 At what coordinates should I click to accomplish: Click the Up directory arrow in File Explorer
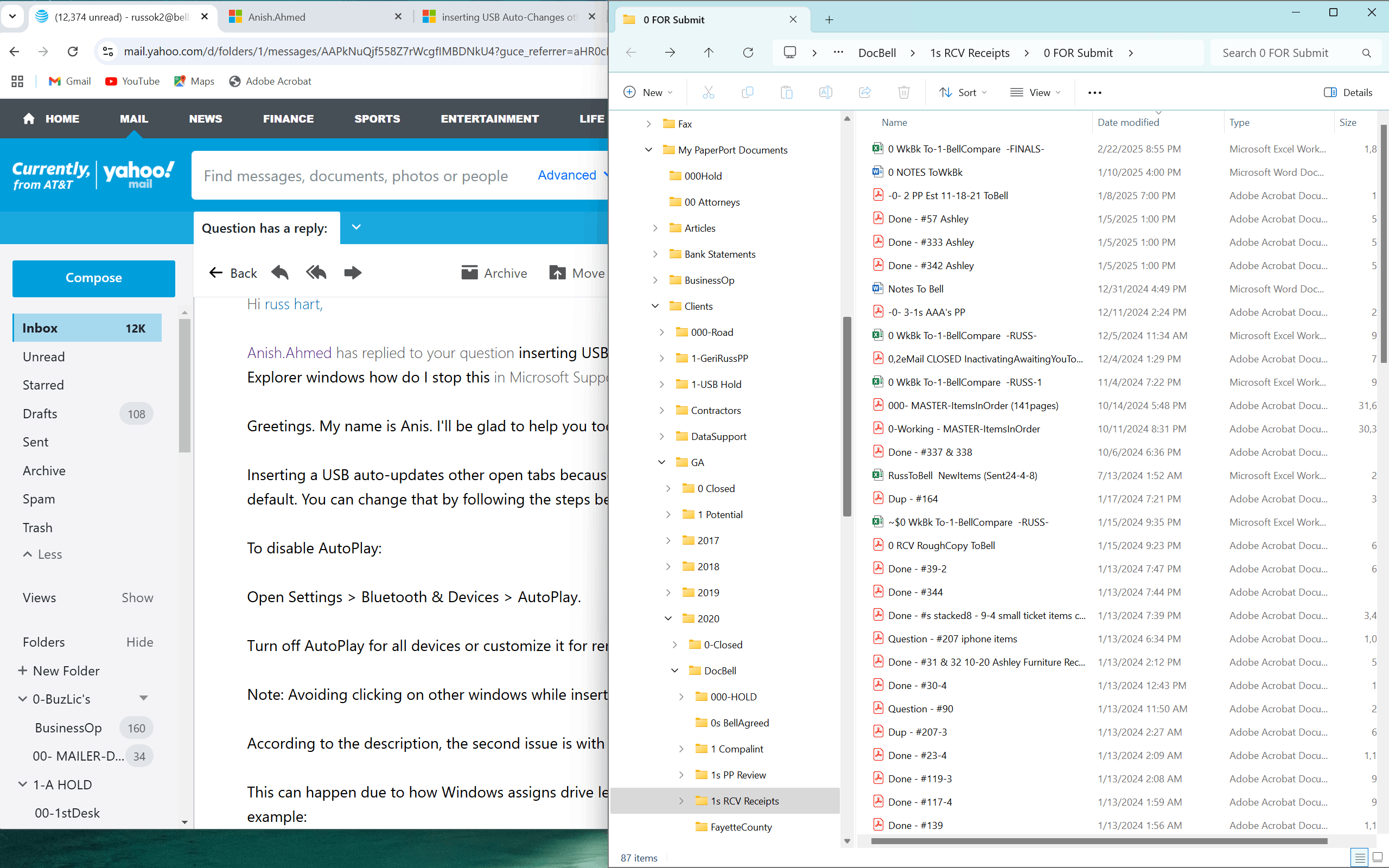(709, 53)
